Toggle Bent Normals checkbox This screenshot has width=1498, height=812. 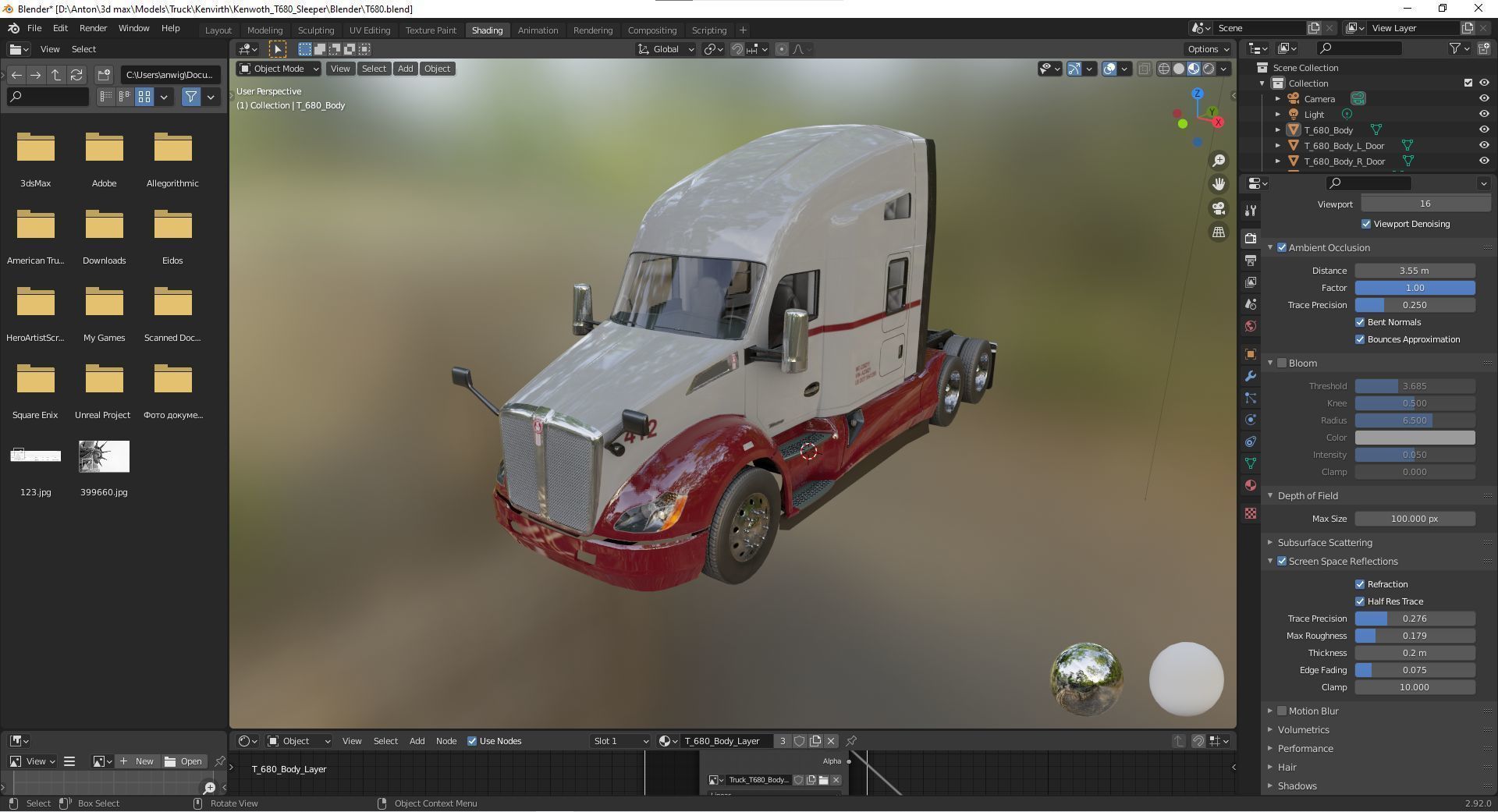pos(1360,322)
